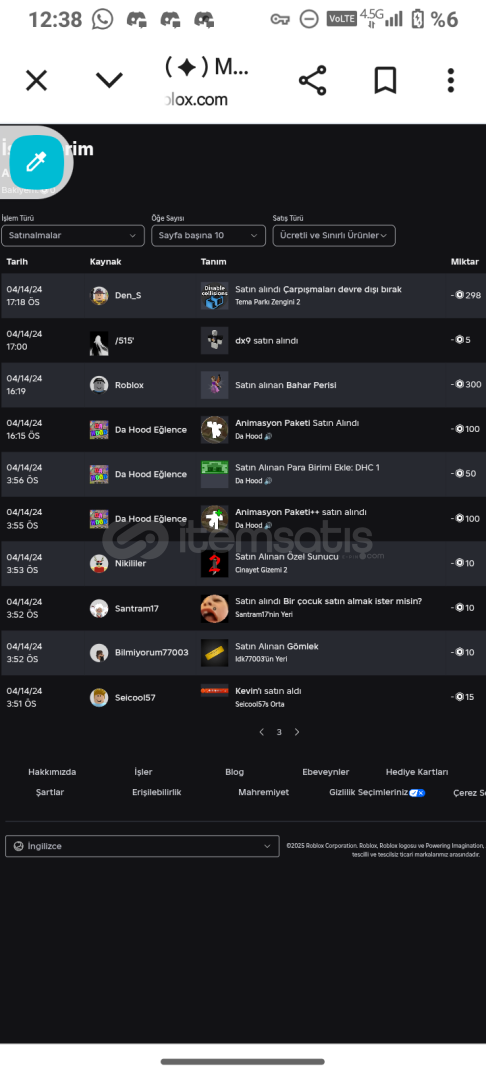Open the İngilizce language selector
Image resolution: width=486 pixels, height=1080 pixels.
(142, 846)
